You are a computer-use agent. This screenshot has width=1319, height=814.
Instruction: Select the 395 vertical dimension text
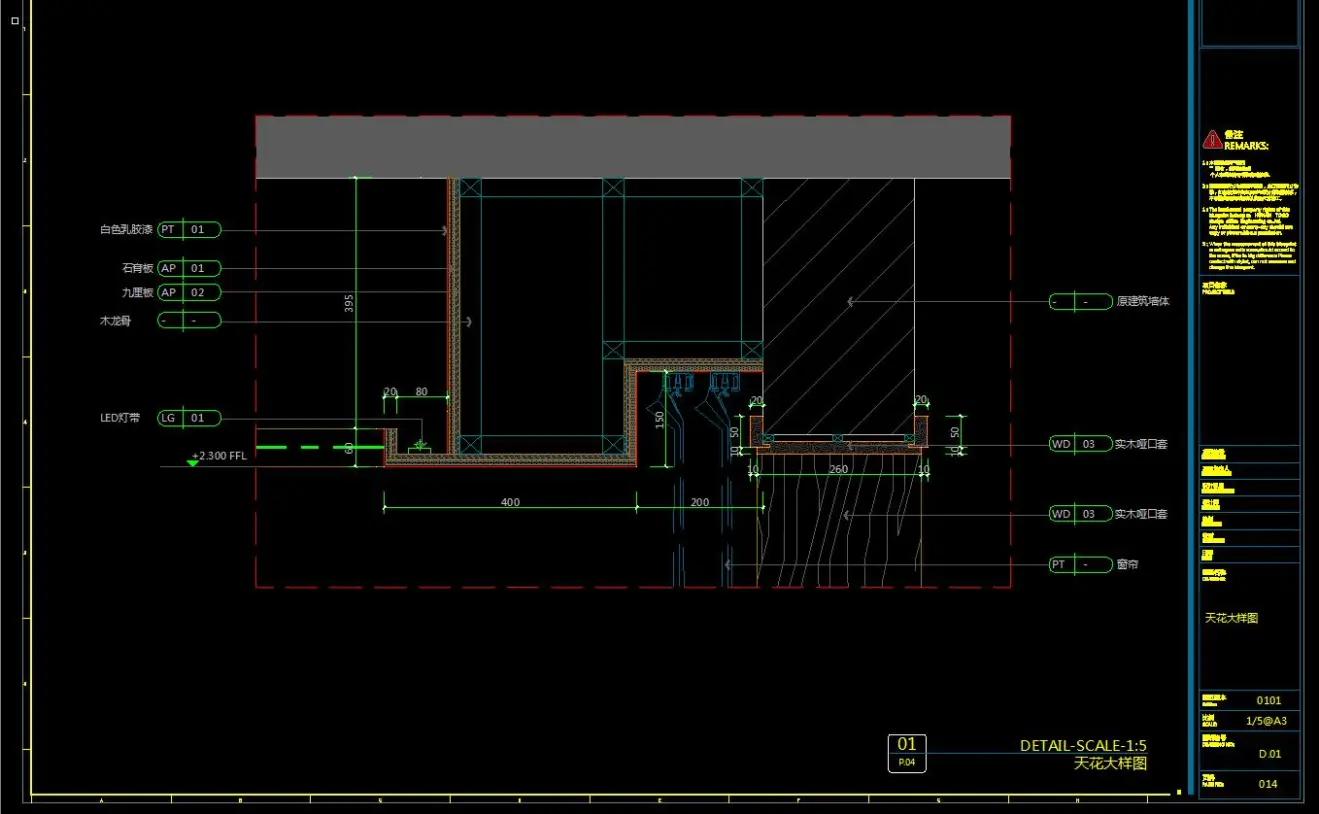pyautogui.click(x=349, y=304)
